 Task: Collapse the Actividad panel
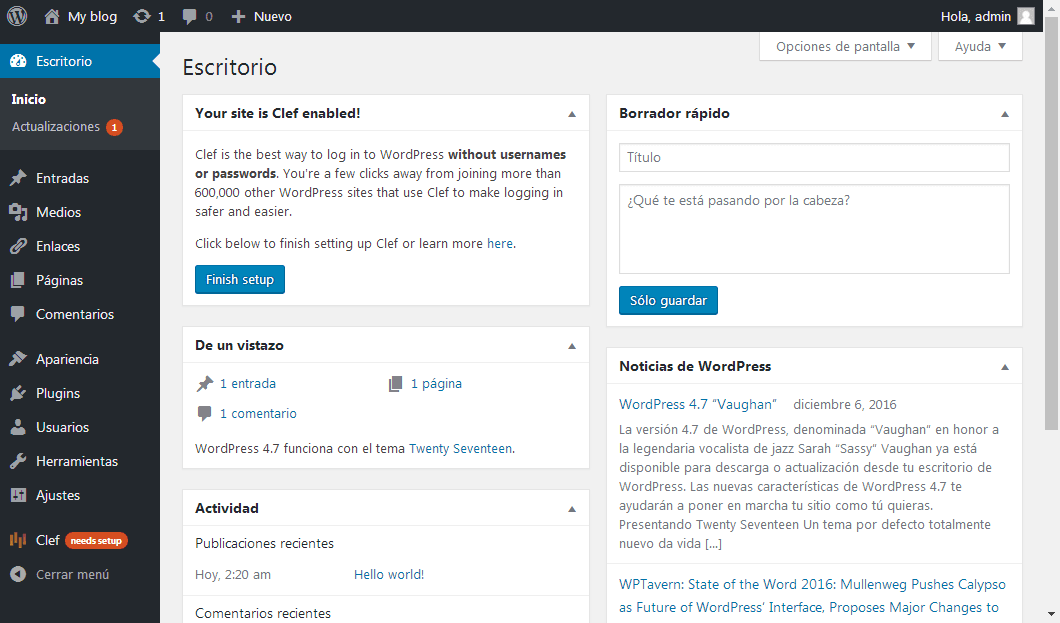(572, 508)
